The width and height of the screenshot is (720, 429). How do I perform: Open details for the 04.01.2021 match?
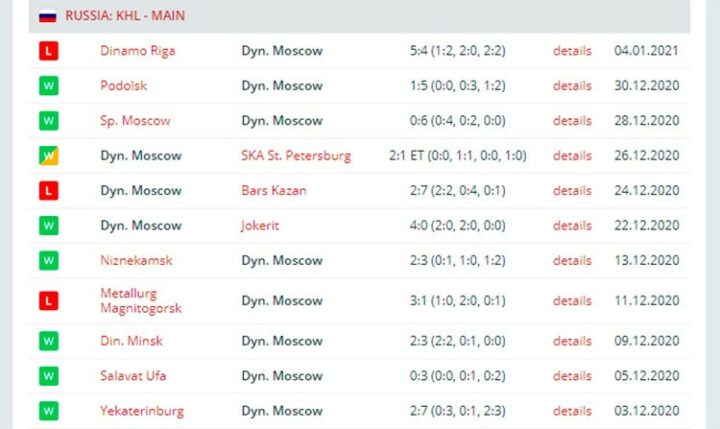pos(572,51)
